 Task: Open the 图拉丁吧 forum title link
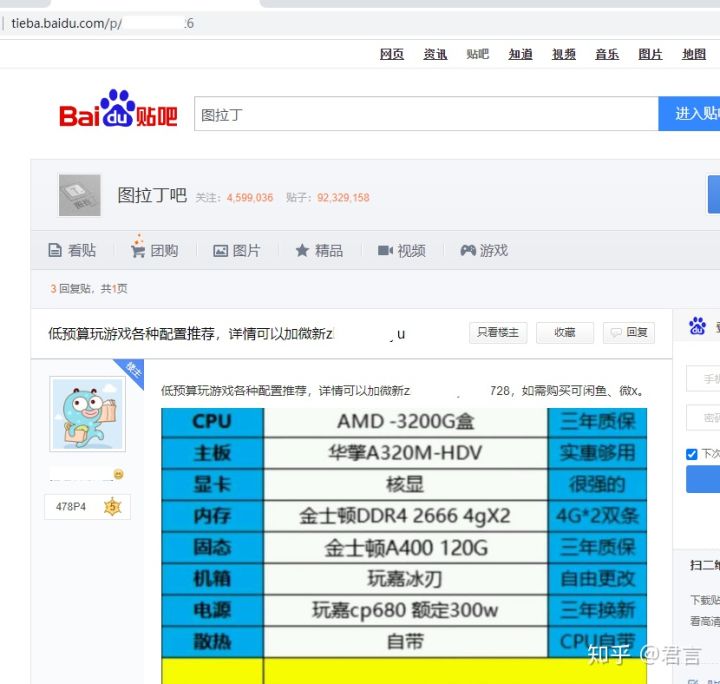pos(152,195)
